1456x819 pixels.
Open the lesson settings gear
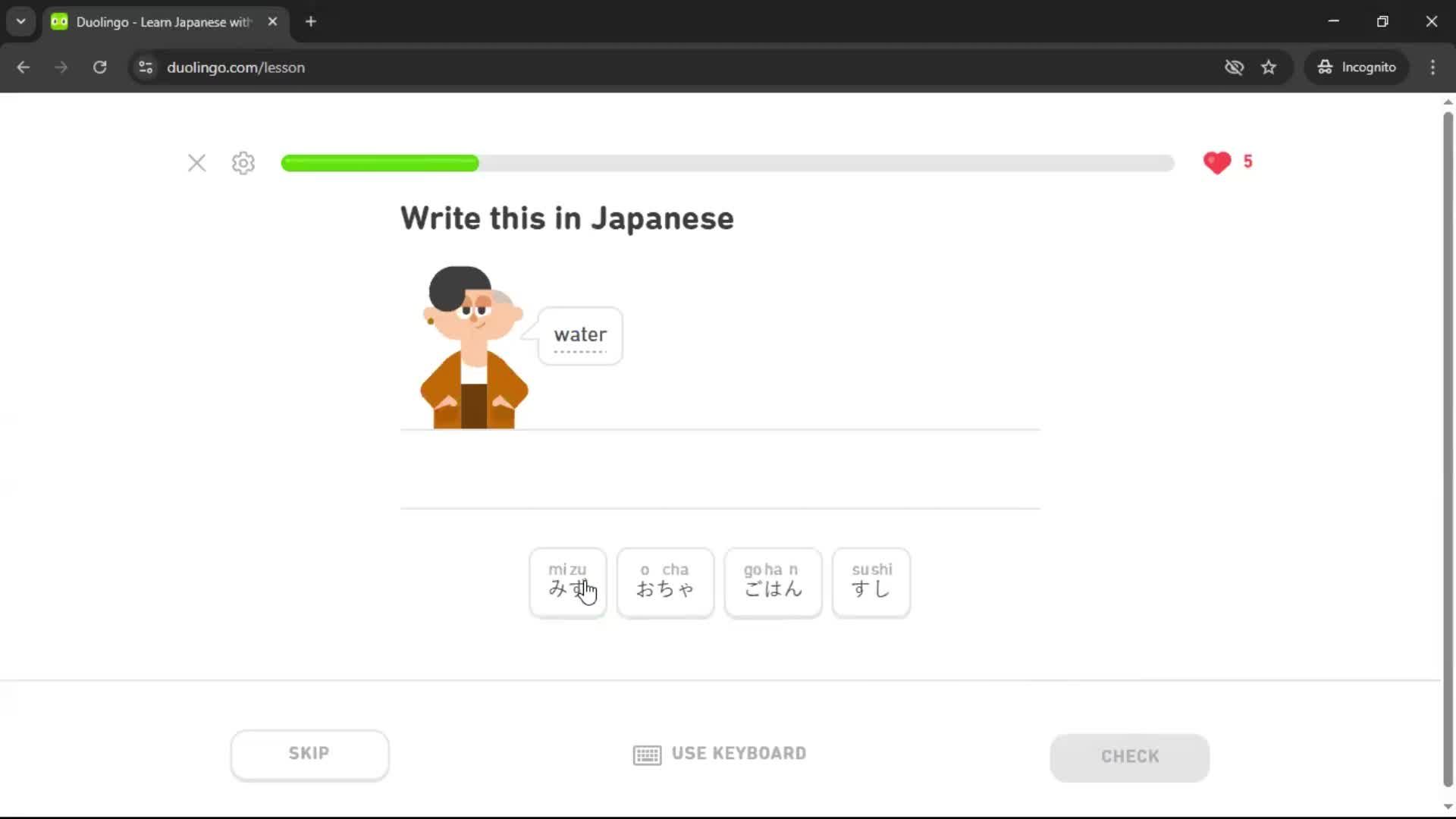[242, 163]
